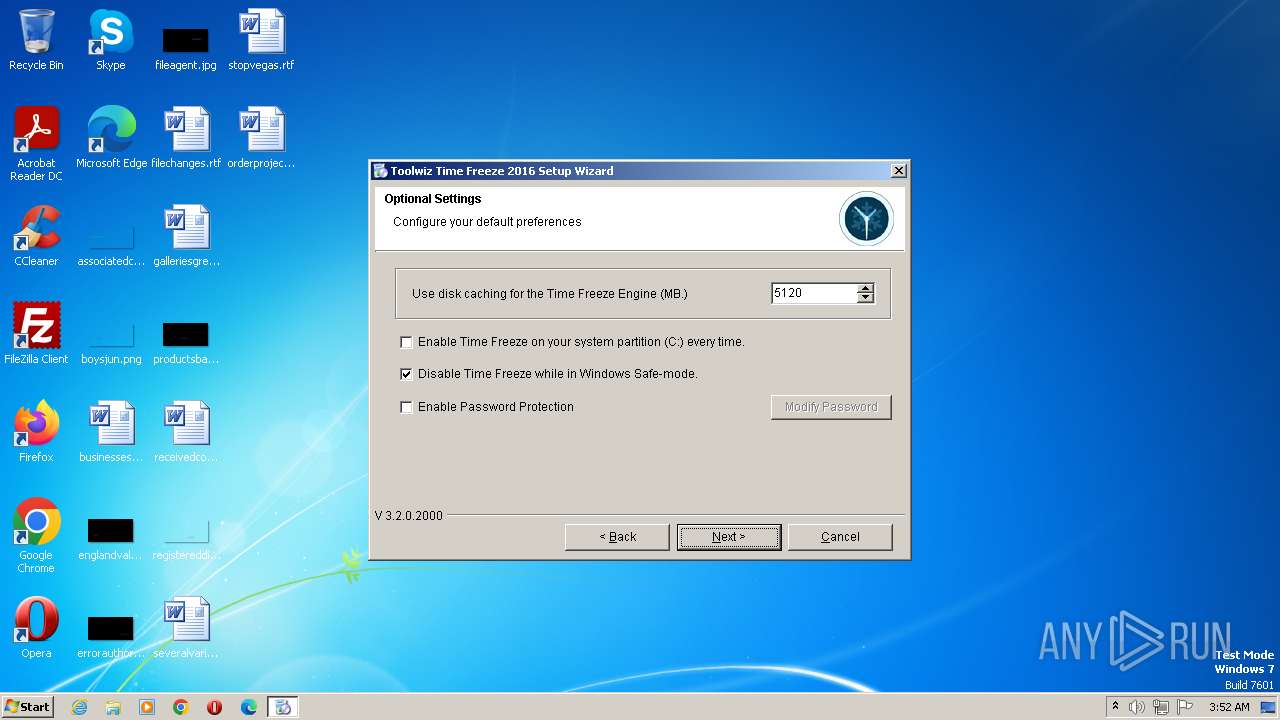
Task: Open Opera from the taskbar
Action: click(215, 707)
